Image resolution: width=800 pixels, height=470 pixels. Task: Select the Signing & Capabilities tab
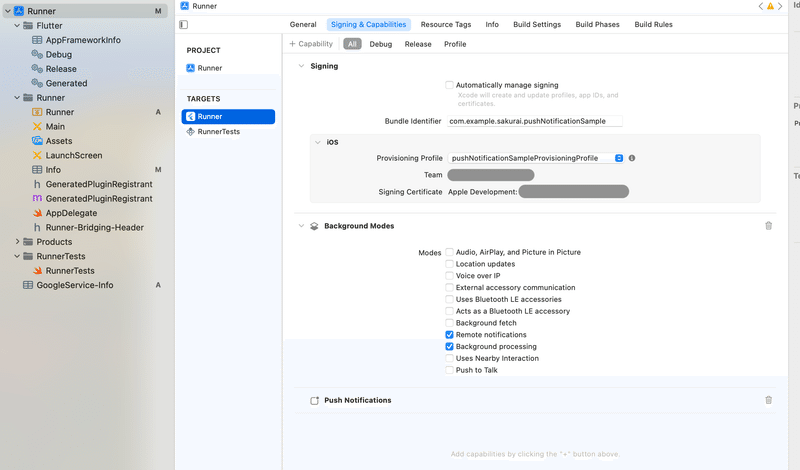368,24
